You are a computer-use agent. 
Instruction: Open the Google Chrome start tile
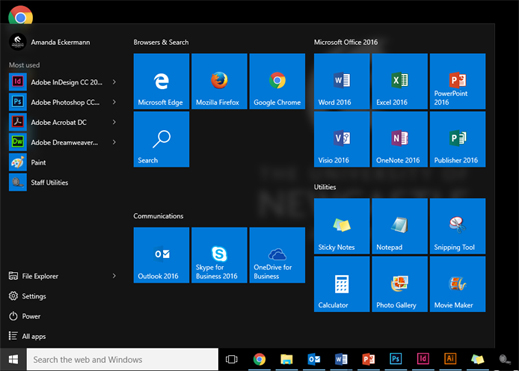point(277,81)
